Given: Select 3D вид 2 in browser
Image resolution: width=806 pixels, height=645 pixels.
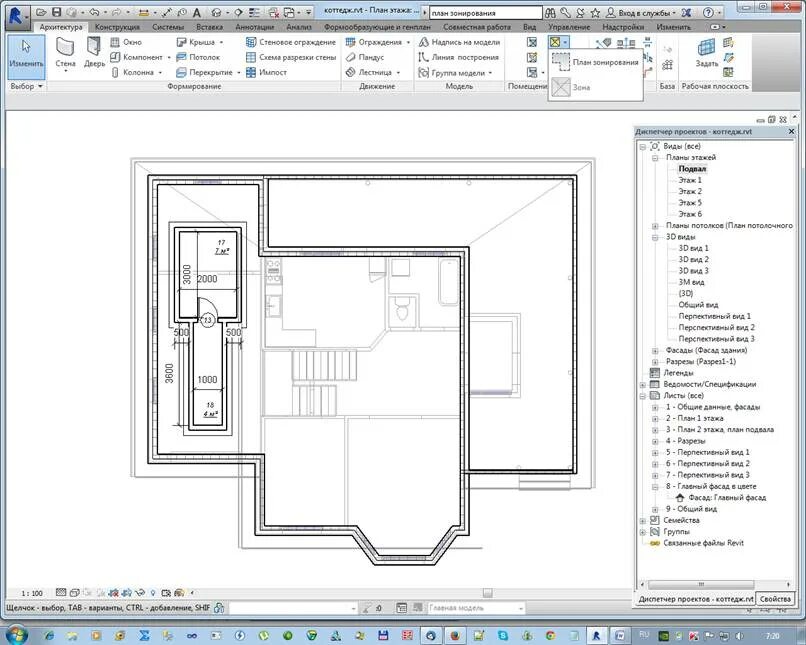Looking at the screenshot, I should (x=693, y=260).
